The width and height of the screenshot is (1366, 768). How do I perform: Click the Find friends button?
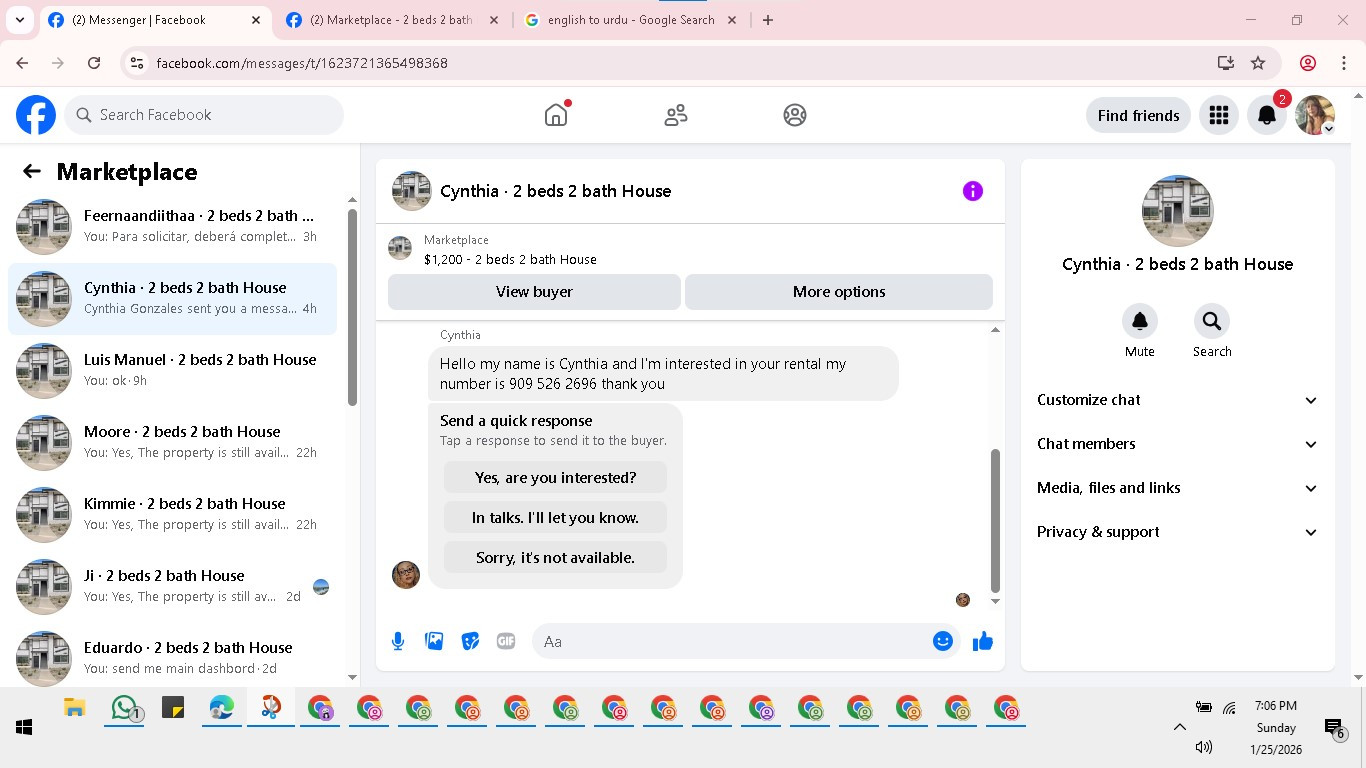point(1138,115)
